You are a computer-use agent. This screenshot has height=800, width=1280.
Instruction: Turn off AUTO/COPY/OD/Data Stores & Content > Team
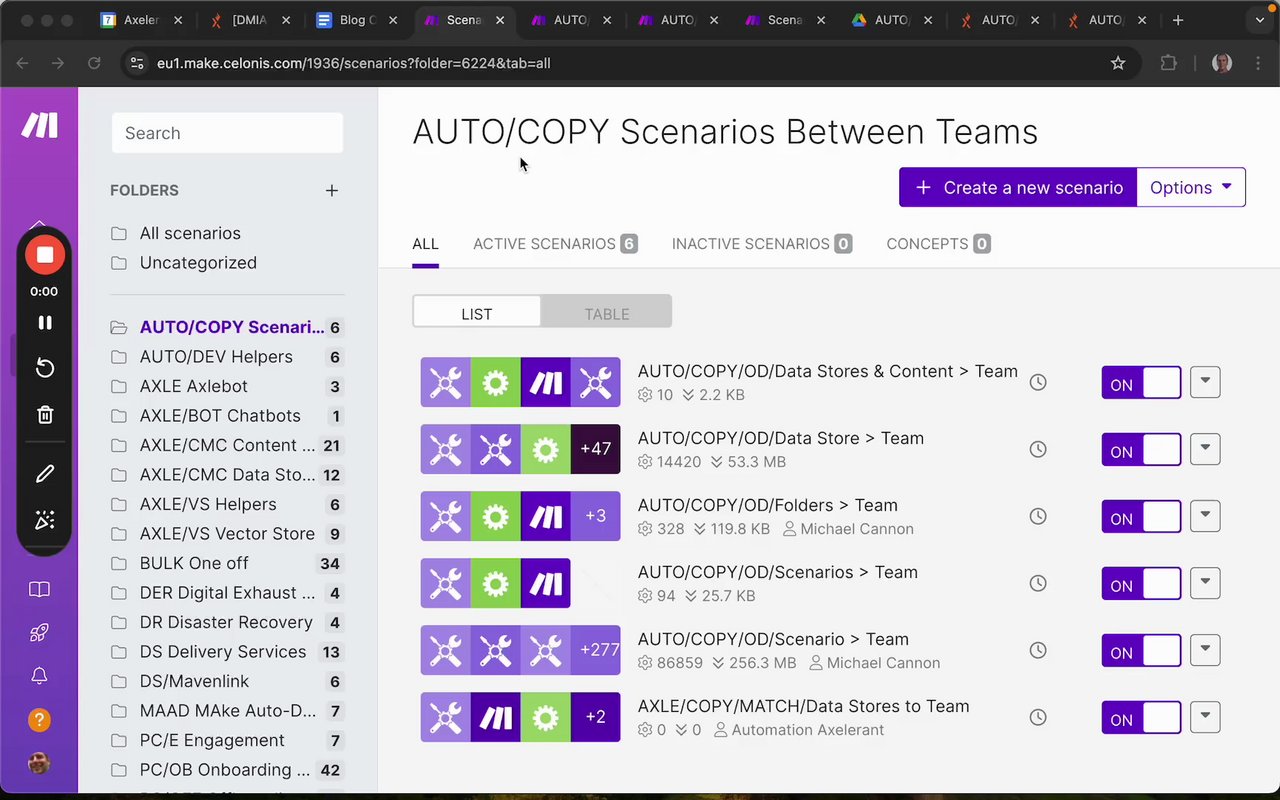pos(1141,382)
